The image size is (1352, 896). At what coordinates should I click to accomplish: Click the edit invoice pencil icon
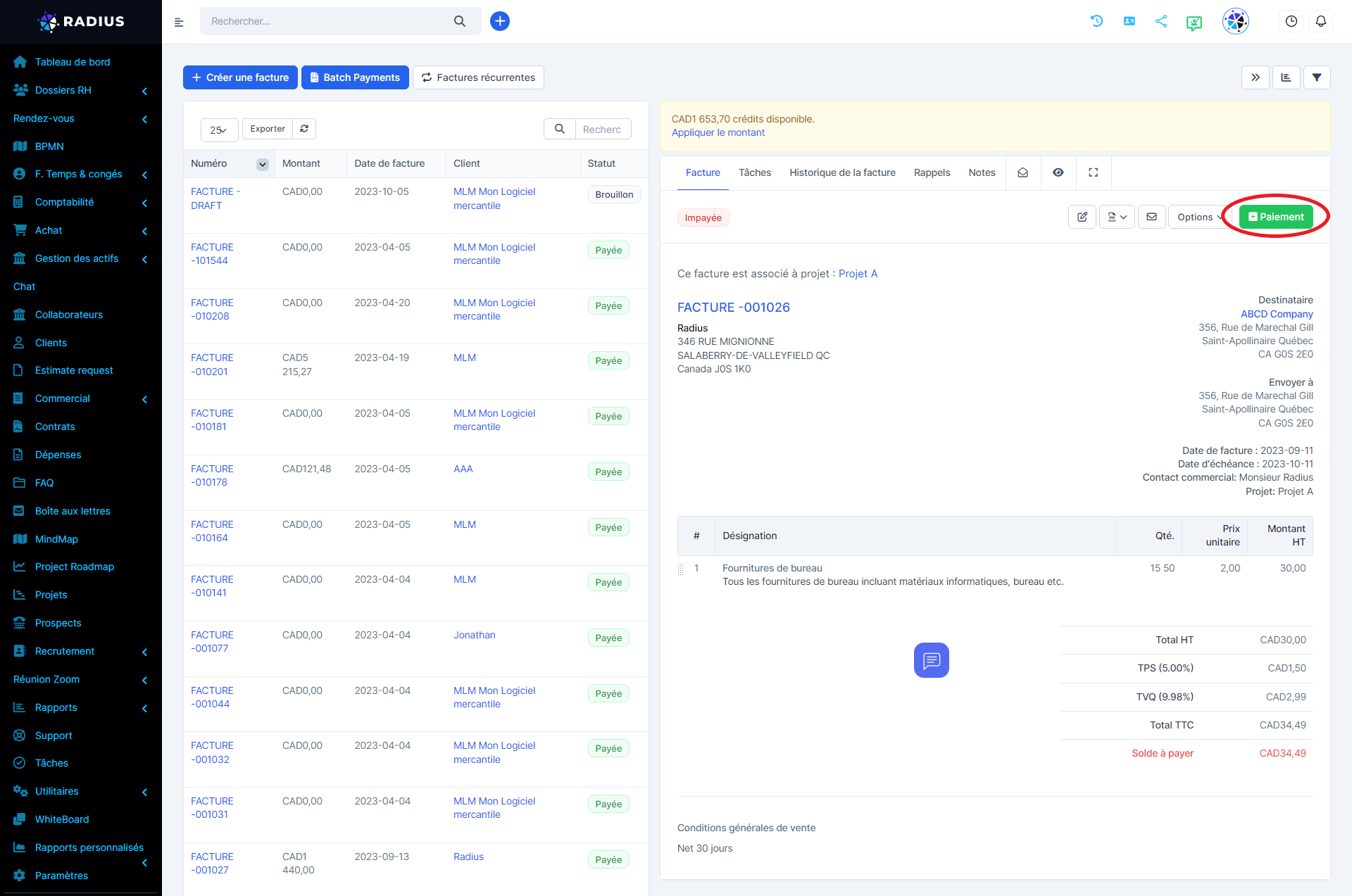point(1082,217)
